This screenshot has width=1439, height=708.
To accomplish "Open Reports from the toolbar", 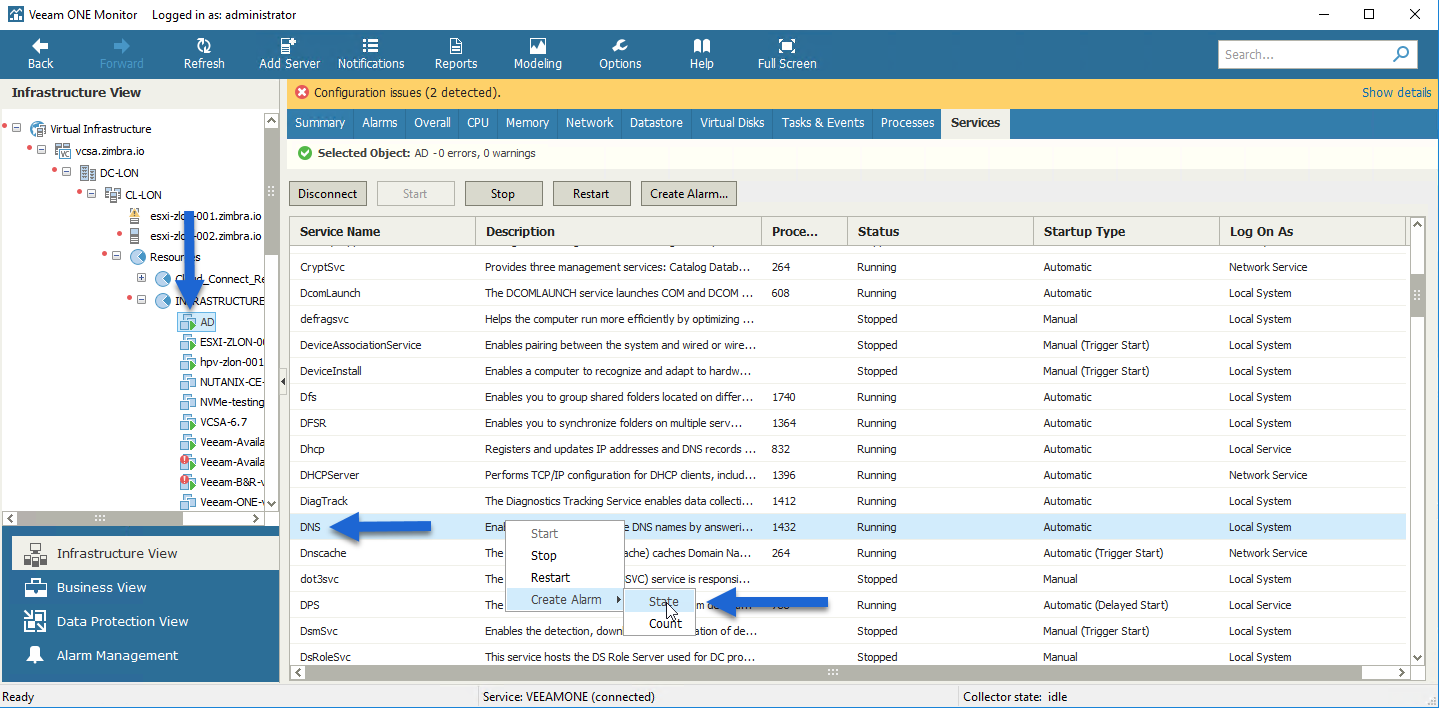I will click(x=456, y=46).
